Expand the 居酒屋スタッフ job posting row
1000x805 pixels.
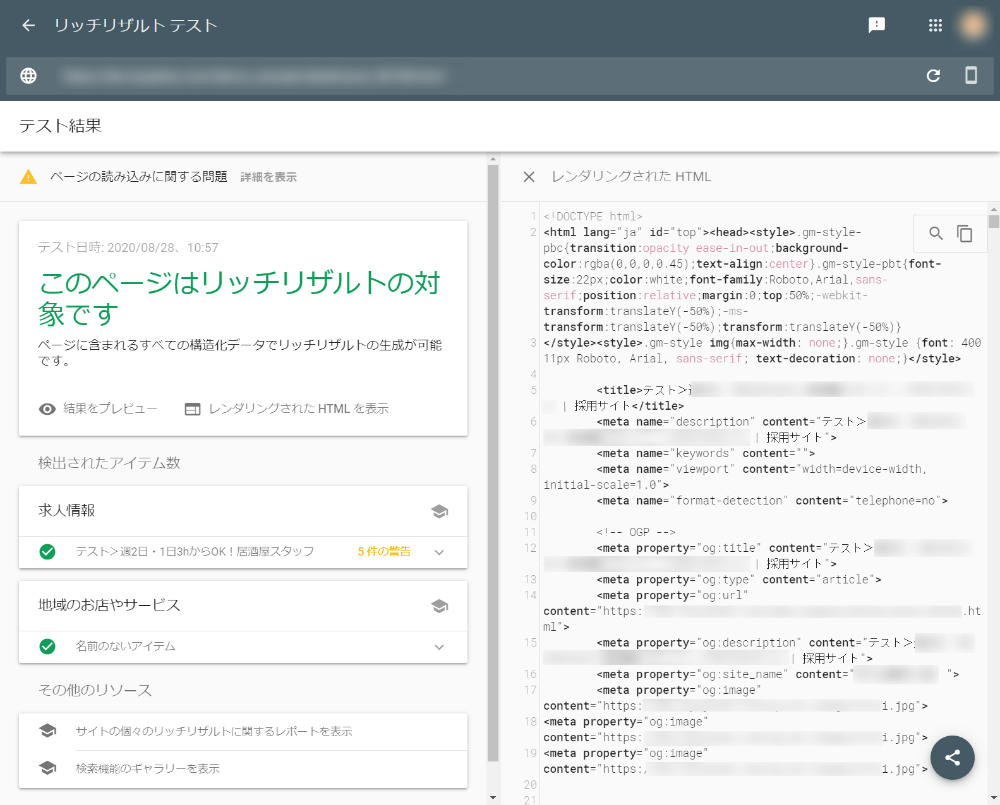[x=243, y=552]
